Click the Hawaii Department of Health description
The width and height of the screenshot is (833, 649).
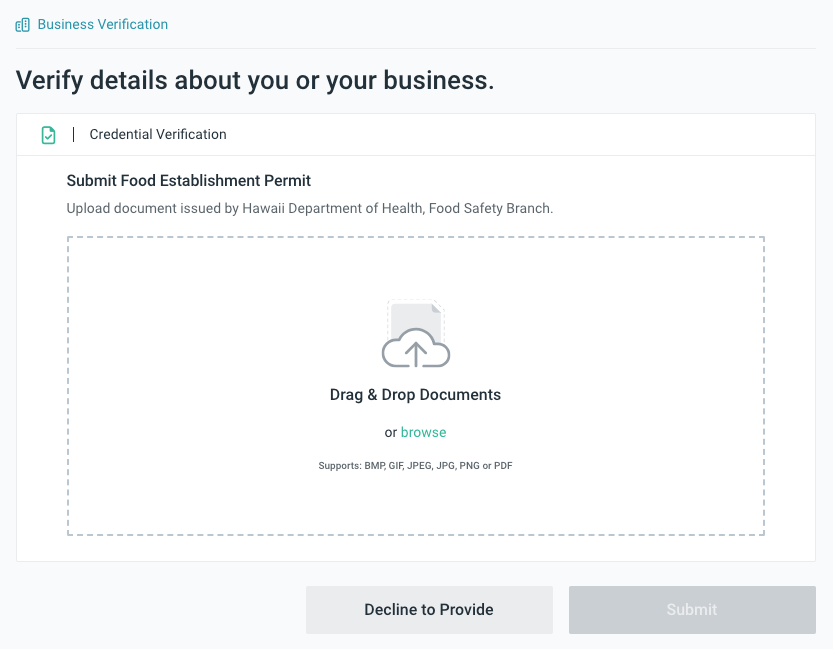pyautogui.click(x=310, y=208)
